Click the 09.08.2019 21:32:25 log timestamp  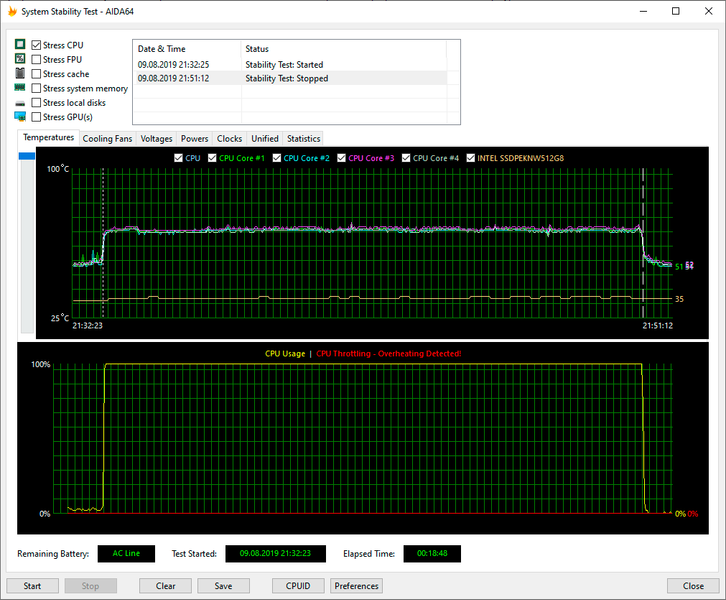click(x=173, y=64)
